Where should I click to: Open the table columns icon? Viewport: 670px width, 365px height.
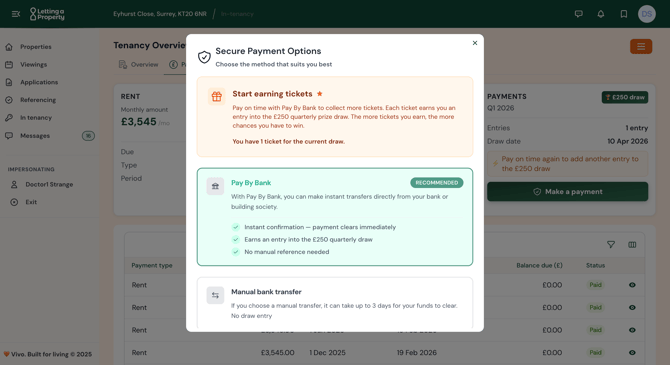coord(632,244)
